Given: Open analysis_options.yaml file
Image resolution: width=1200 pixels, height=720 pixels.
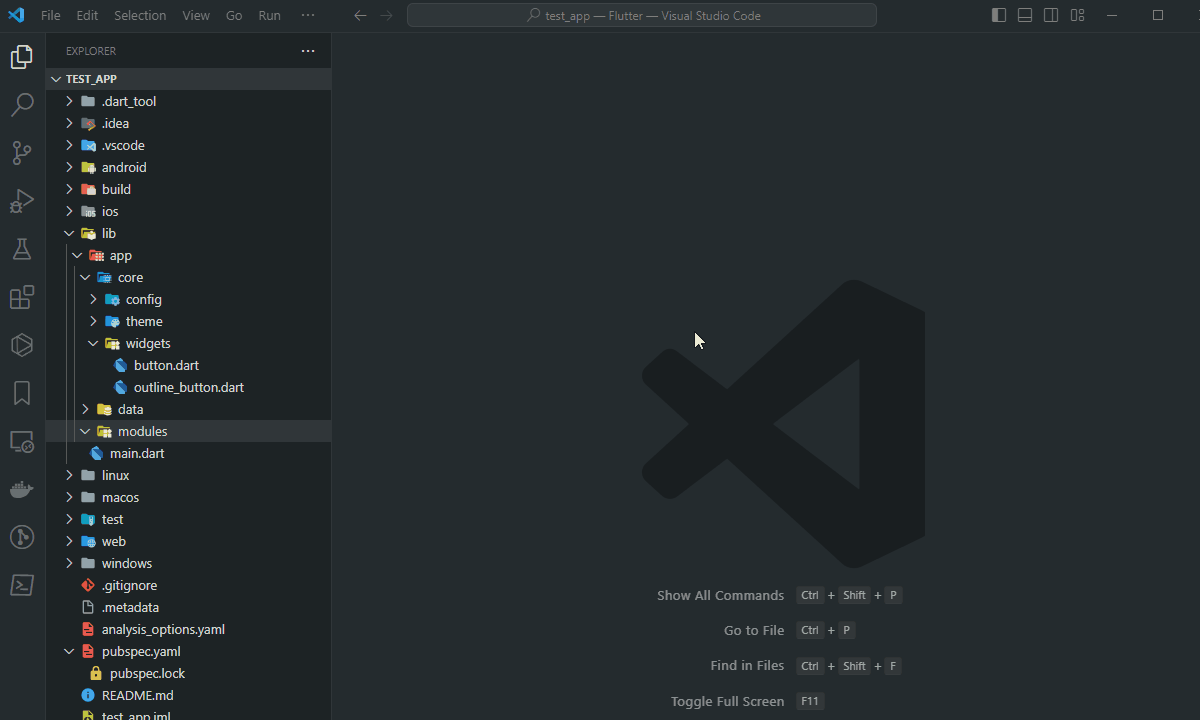Looking at the screenshot, I should pyautogui.click(x=189, y=629).
